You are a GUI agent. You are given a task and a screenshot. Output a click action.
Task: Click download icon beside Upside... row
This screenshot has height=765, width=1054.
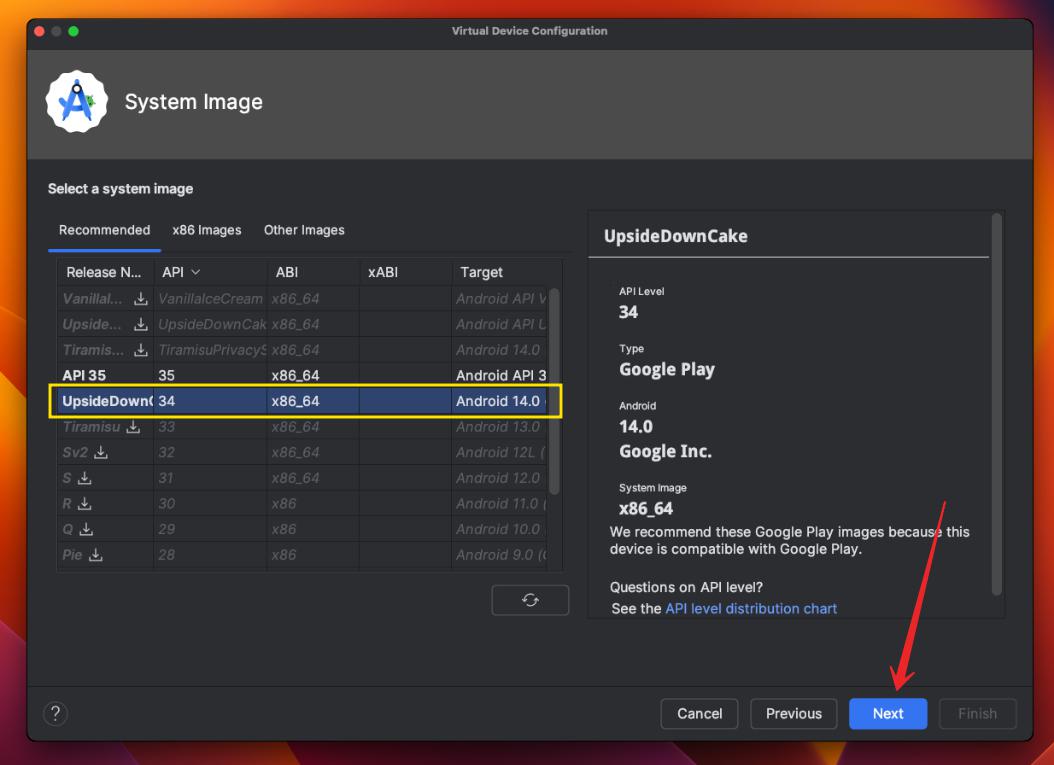pyautogui.click(x=140, y=324)
